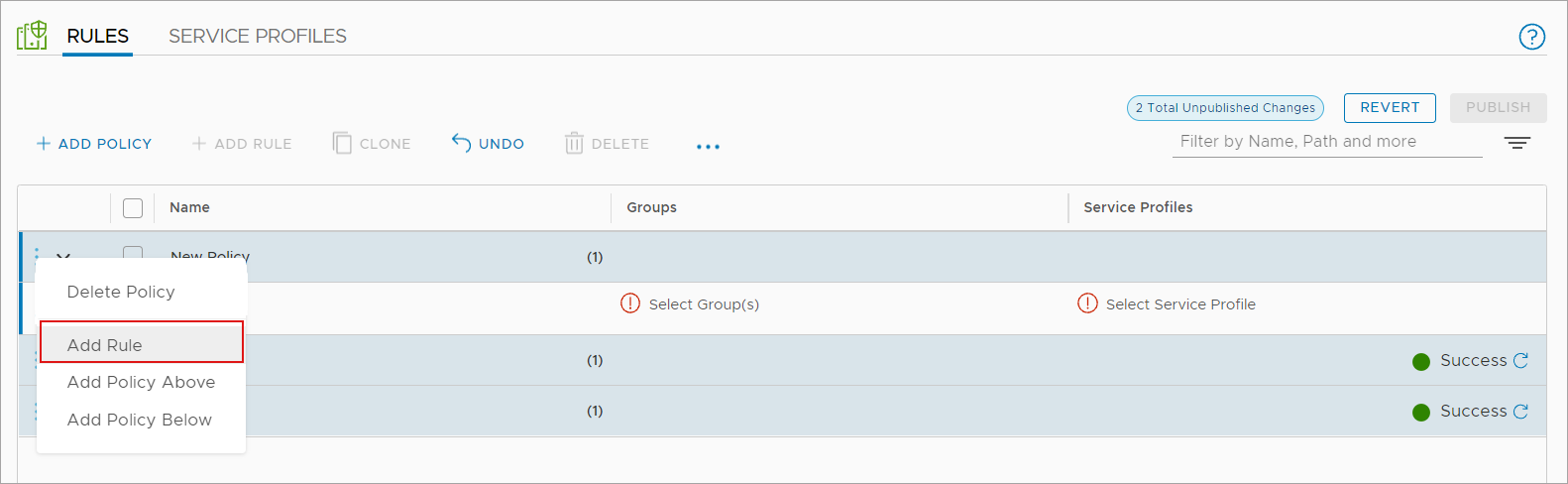Click the Select Group(s) warning icon
This screenshot has height=484, width=1568.
point(630,303)
